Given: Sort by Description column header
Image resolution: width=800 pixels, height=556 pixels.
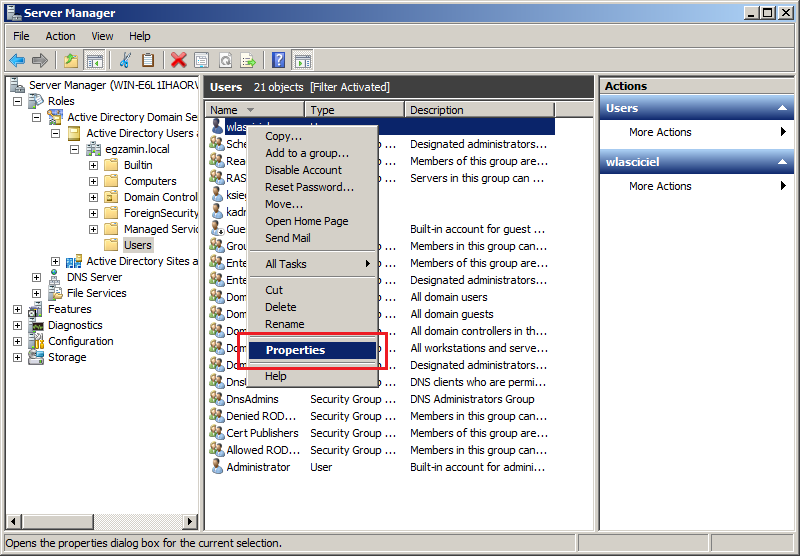Looking at the screenshot, I should pyautogui.click(x=479, y=110).
